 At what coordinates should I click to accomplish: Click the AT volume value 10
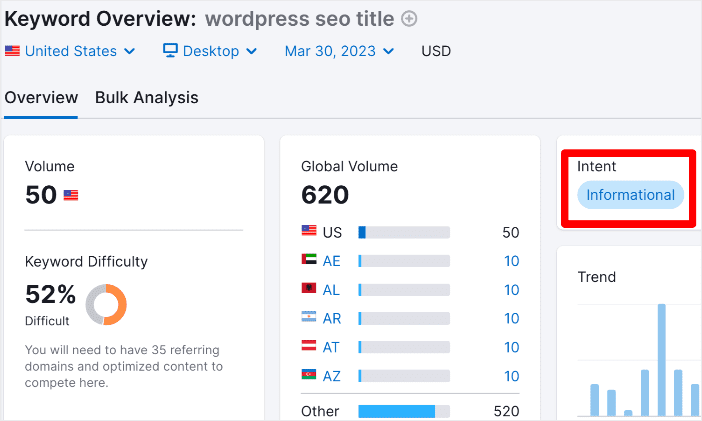[511, 347]
